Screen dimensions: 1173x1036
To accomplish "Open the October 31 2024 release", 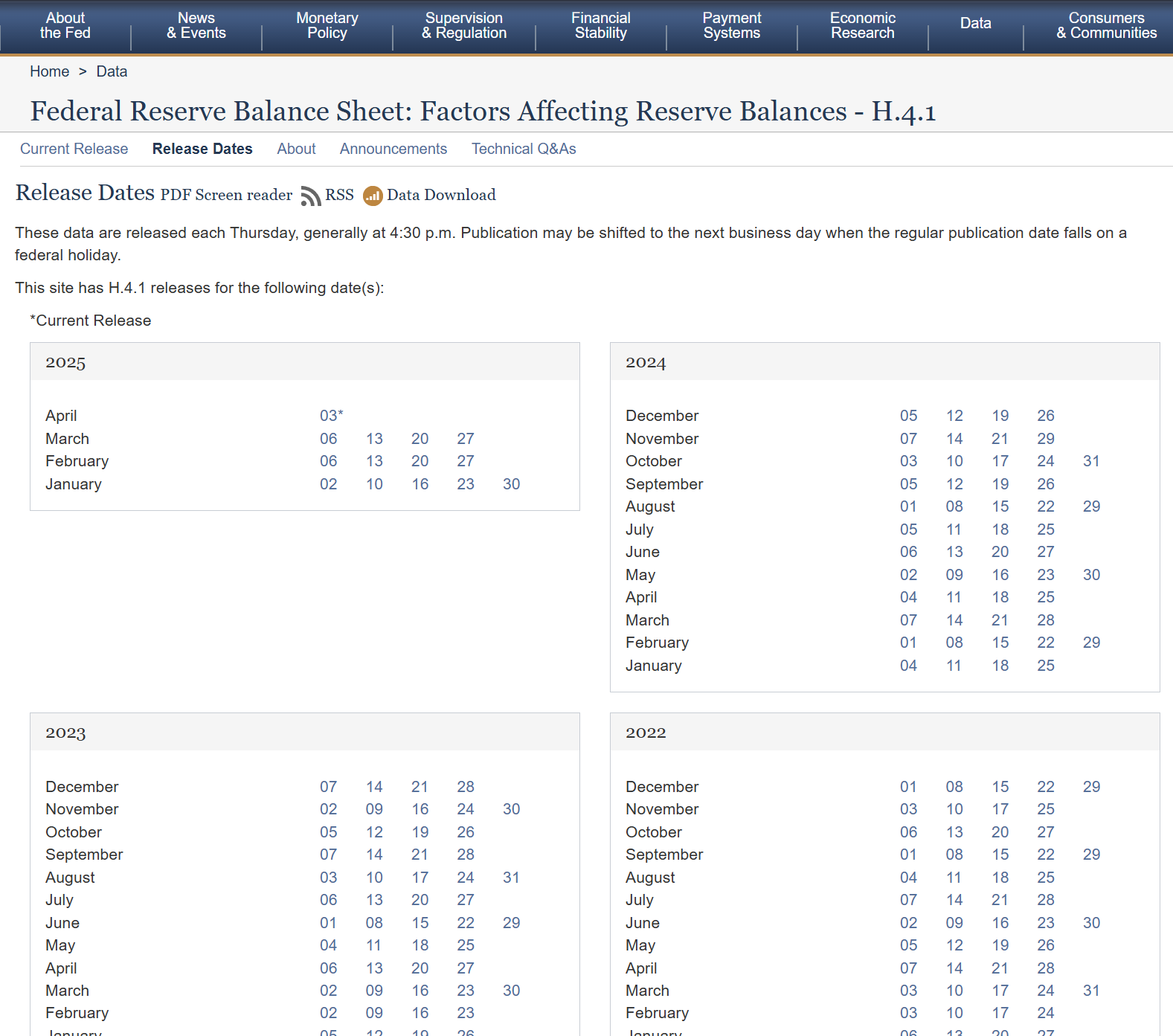I will 1091,461.
